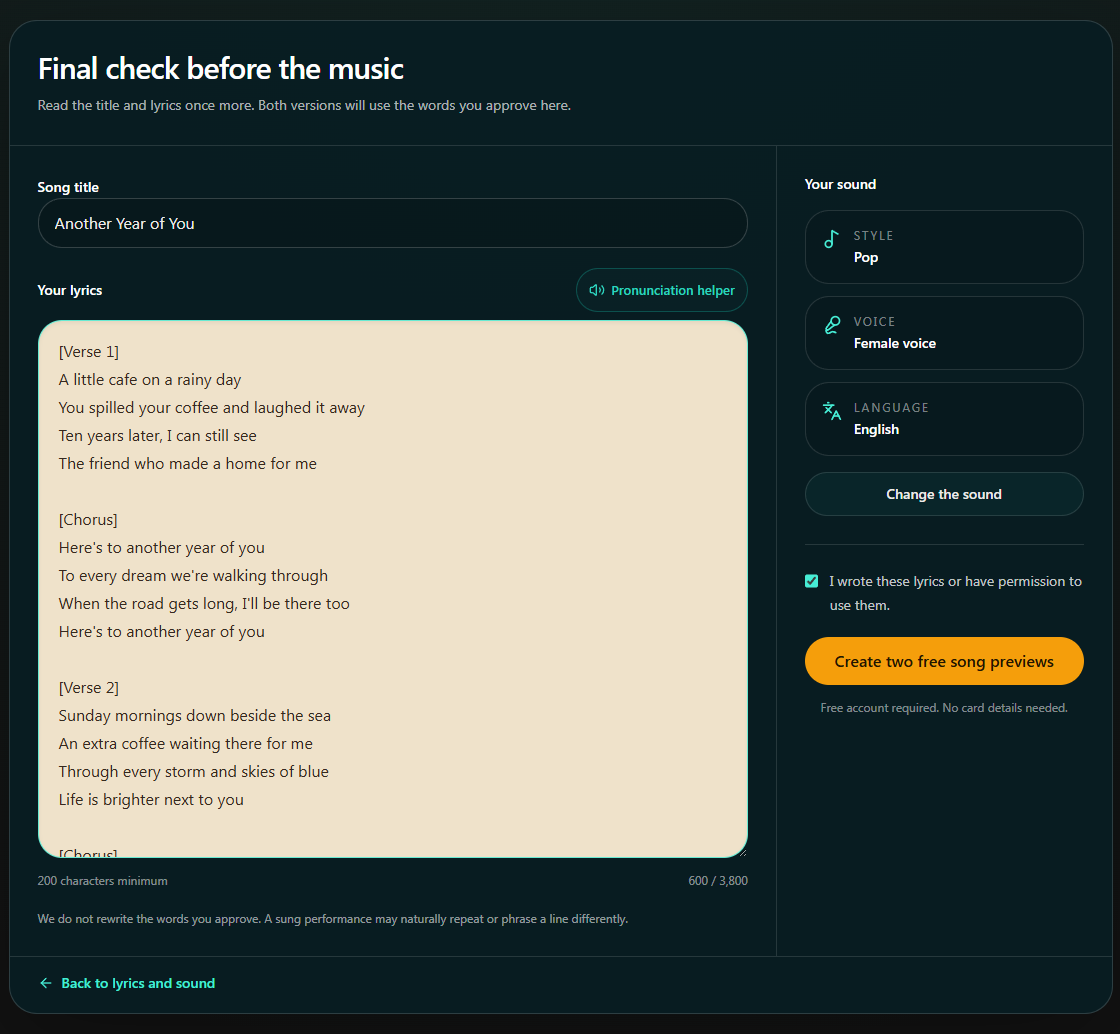This screenshot has height=1034, width=1120.
Task: Open the Pronunciation helper
Action: (x=661, y=290)
